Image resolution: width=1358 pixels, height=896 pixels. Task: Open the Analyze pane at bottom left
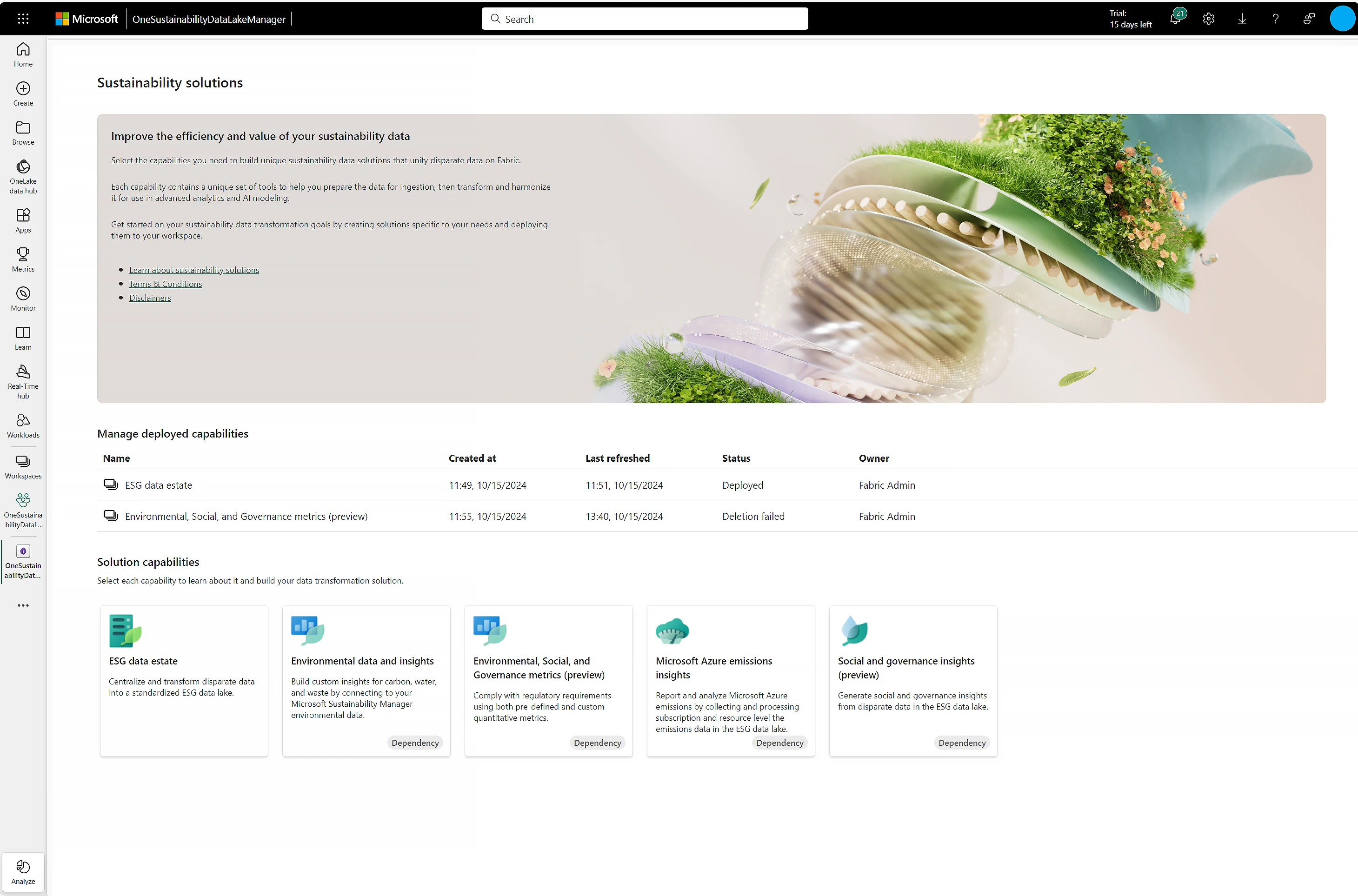click(23, 871)
